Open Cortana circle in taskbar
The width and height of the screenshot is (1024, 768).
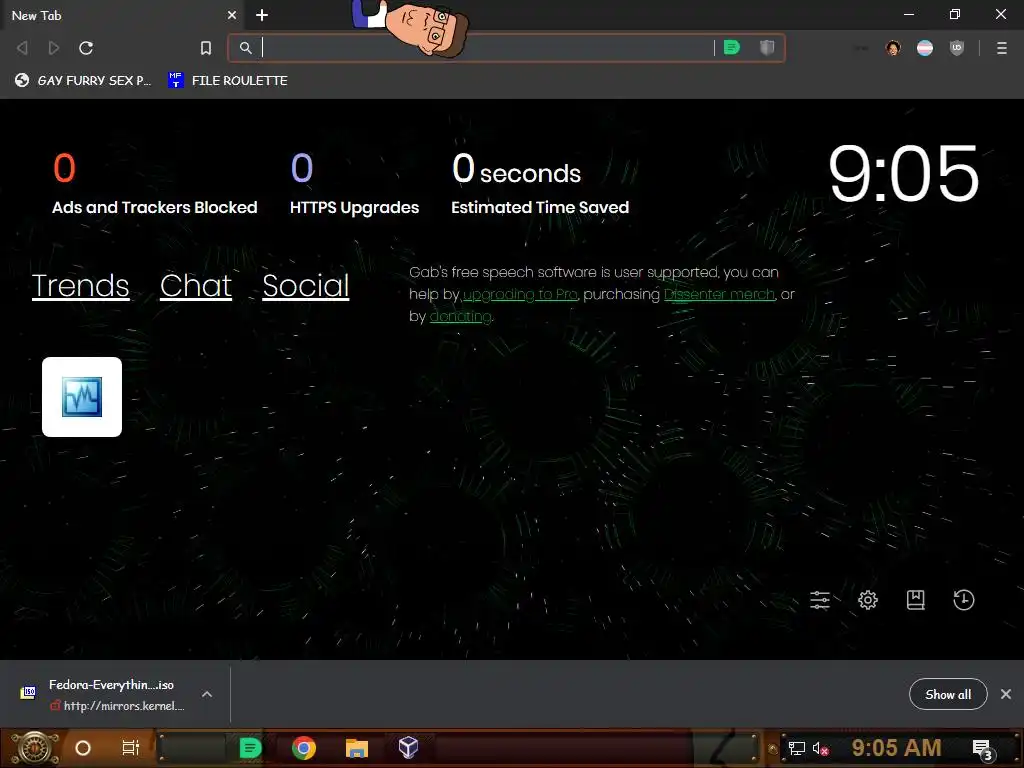tap(82, 748)
